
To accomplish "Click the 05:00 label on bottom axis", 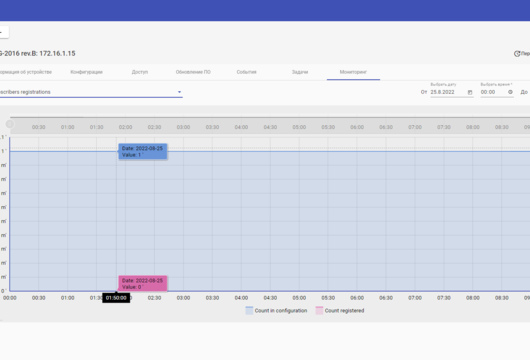I will (x=299, y=298).
